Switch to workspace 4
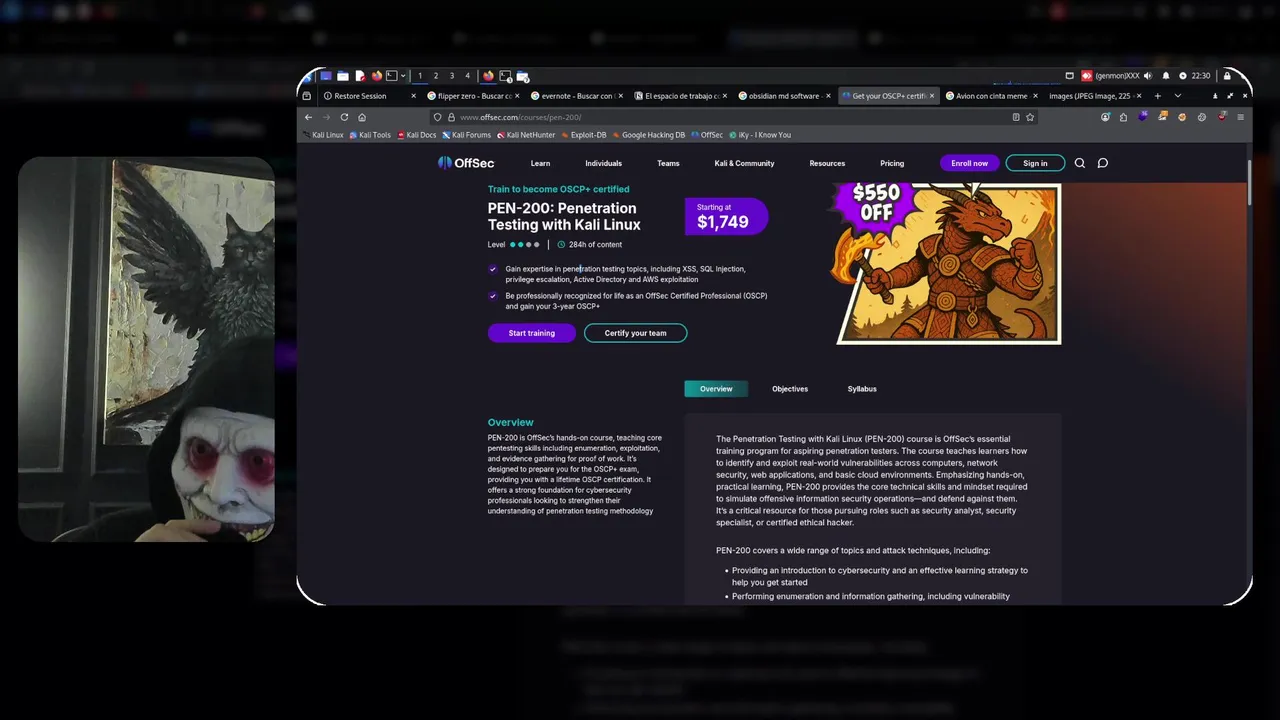1280x720 pixels. tap(467, 76)
